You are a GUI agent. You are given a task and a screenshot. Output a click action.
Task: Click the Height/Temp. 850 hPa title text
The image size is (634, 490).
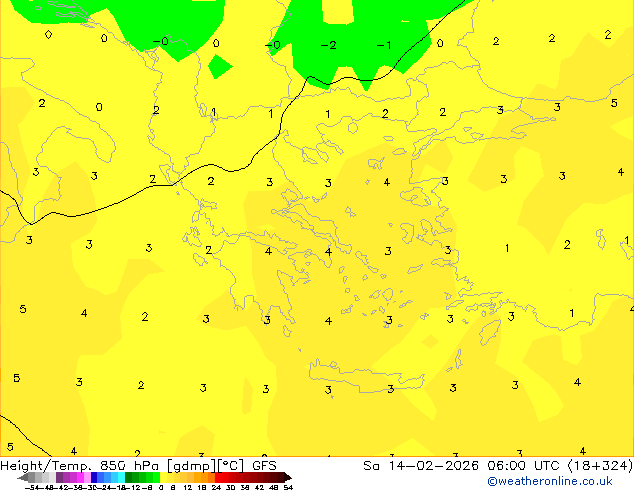pyautogui.click(x=80, y=466)
